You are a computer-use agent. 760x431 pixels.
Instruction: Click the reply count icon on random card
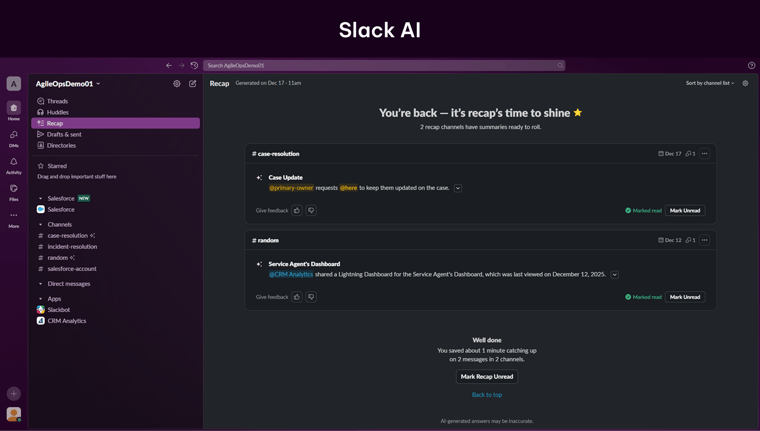[x=690, y=240]
